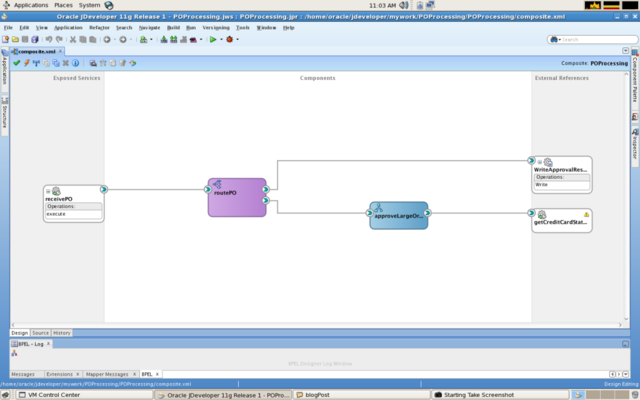Open the Applications menu in top panel
Viewport: 640px width, 400px height.
click(x=31, y=5)
